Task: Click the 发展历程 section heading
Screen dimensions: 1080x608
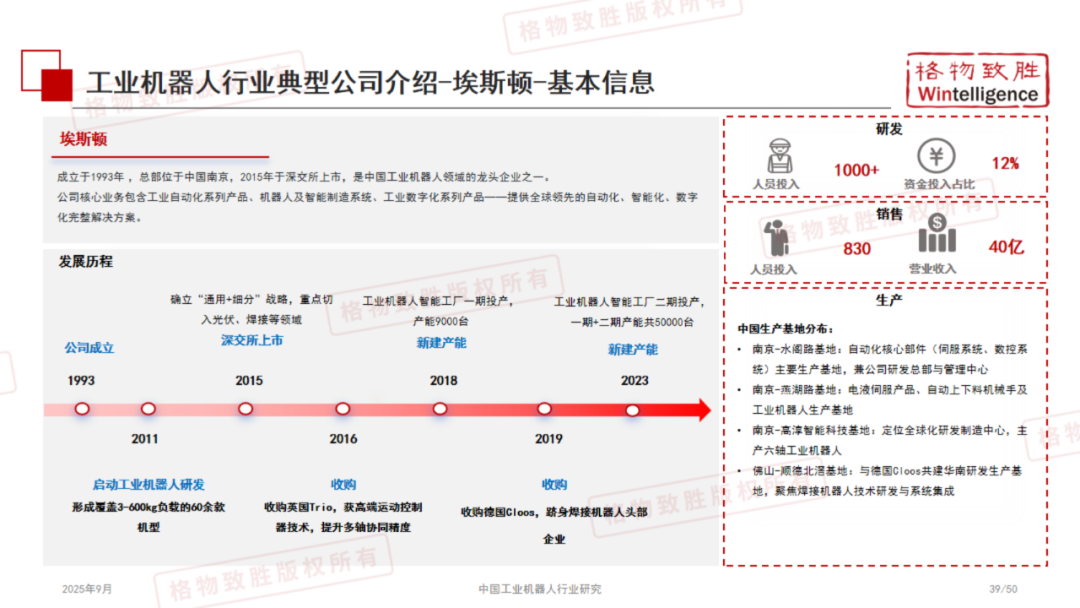Action: tap(85, 262)
